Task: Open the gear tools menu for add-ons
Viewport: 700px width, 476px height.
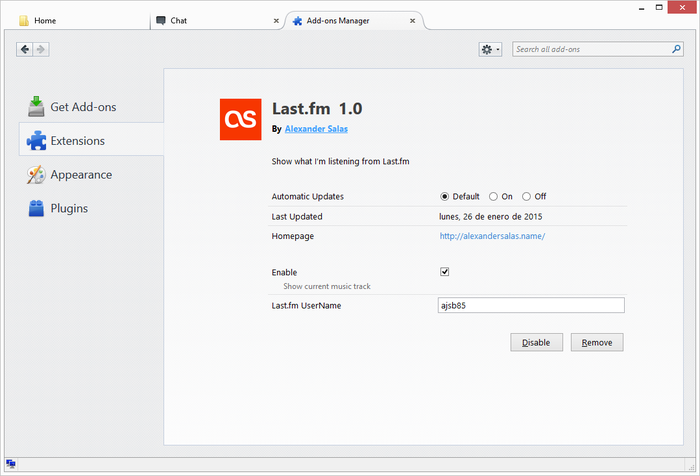Action: coord(490,49)
